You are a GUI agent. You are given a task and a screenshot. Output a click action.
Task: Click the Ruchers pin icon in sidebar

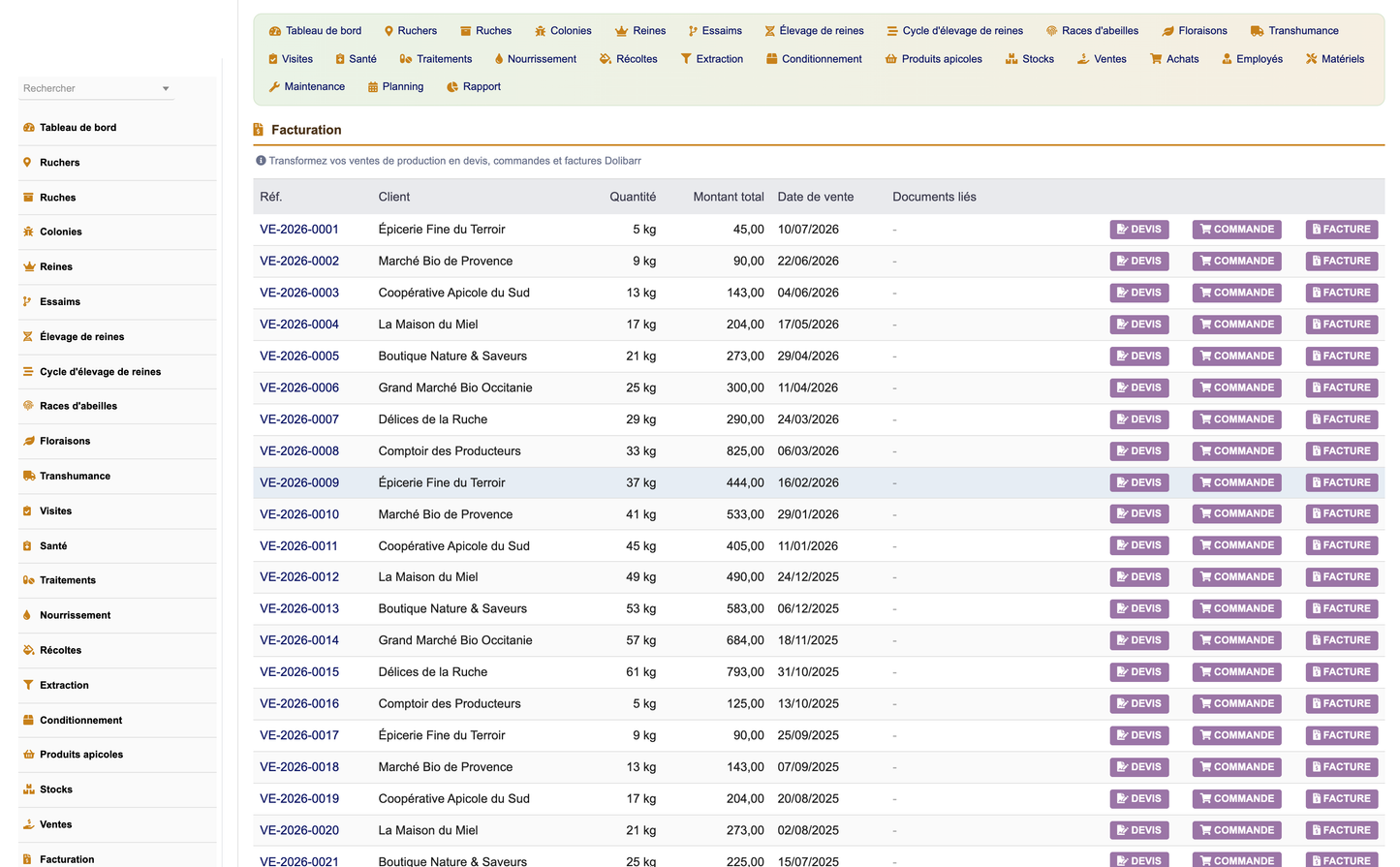pos(27,163)
